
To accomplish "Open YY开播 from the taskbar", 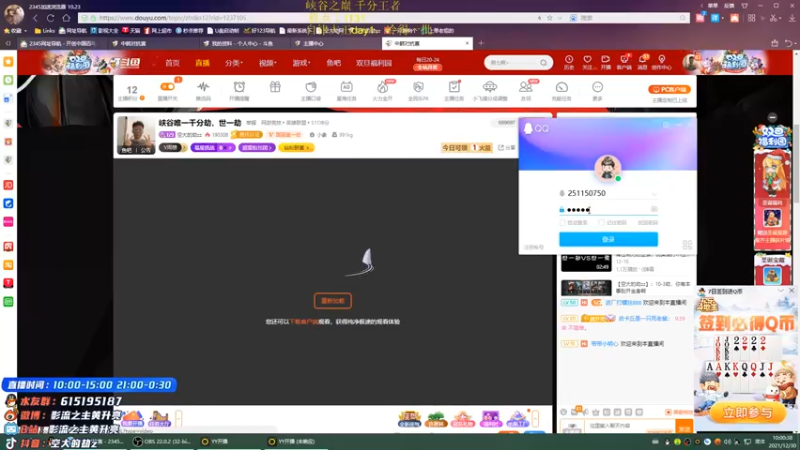I will click(x=215, y=441).
